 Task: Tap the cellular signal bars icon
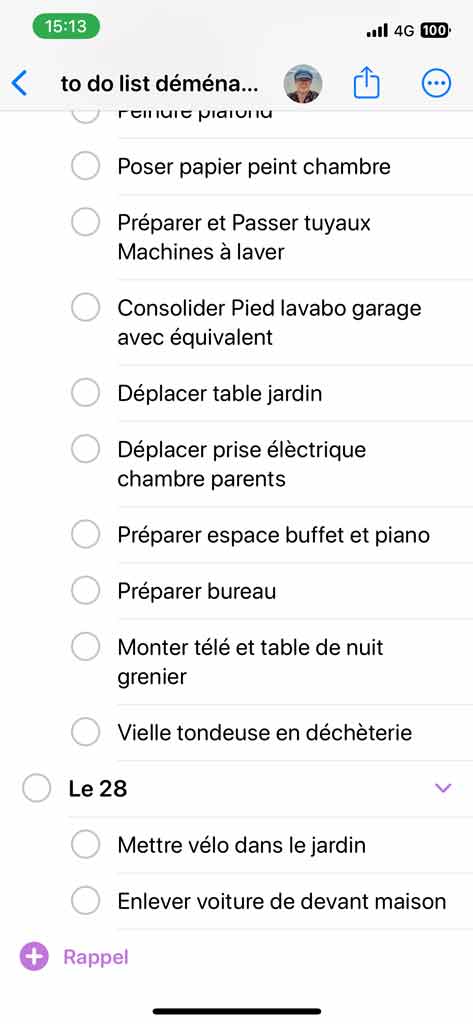pyautogui.click(x=377, y=30)
